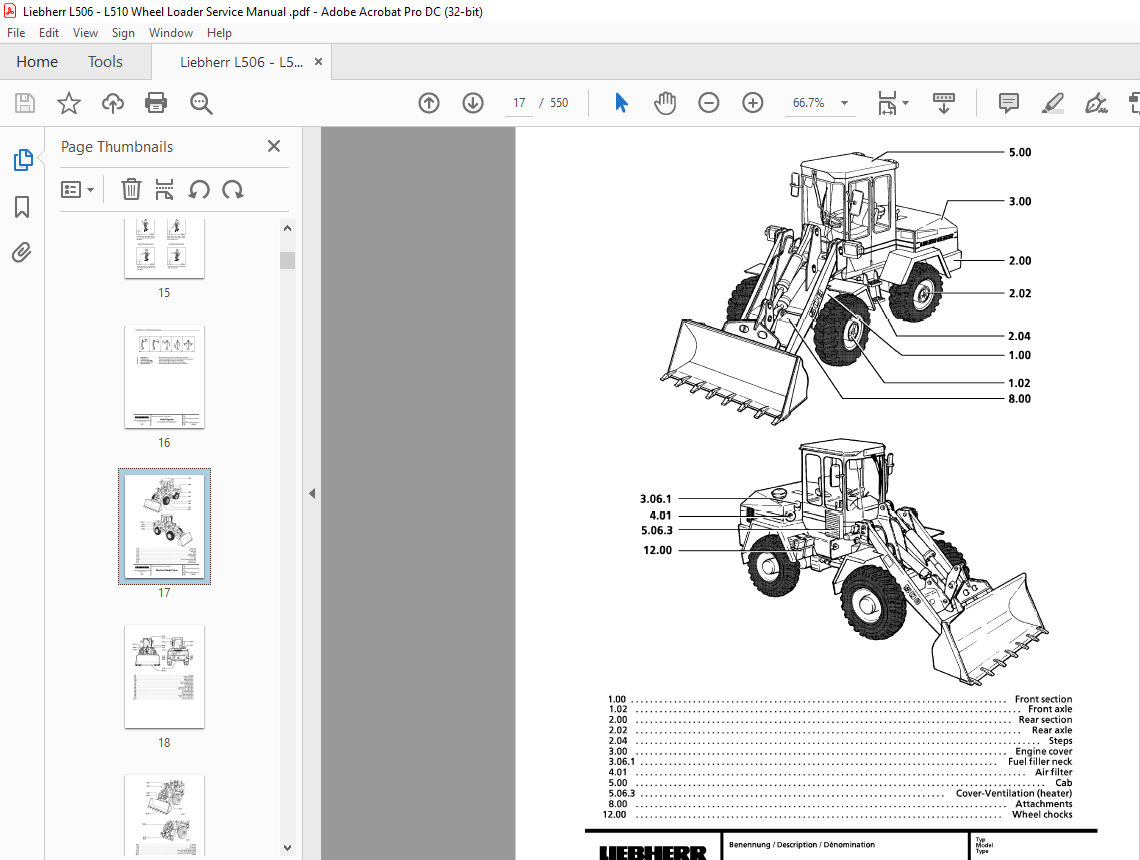
Task: Open the Sign menu
Action: tap(123, 33)
